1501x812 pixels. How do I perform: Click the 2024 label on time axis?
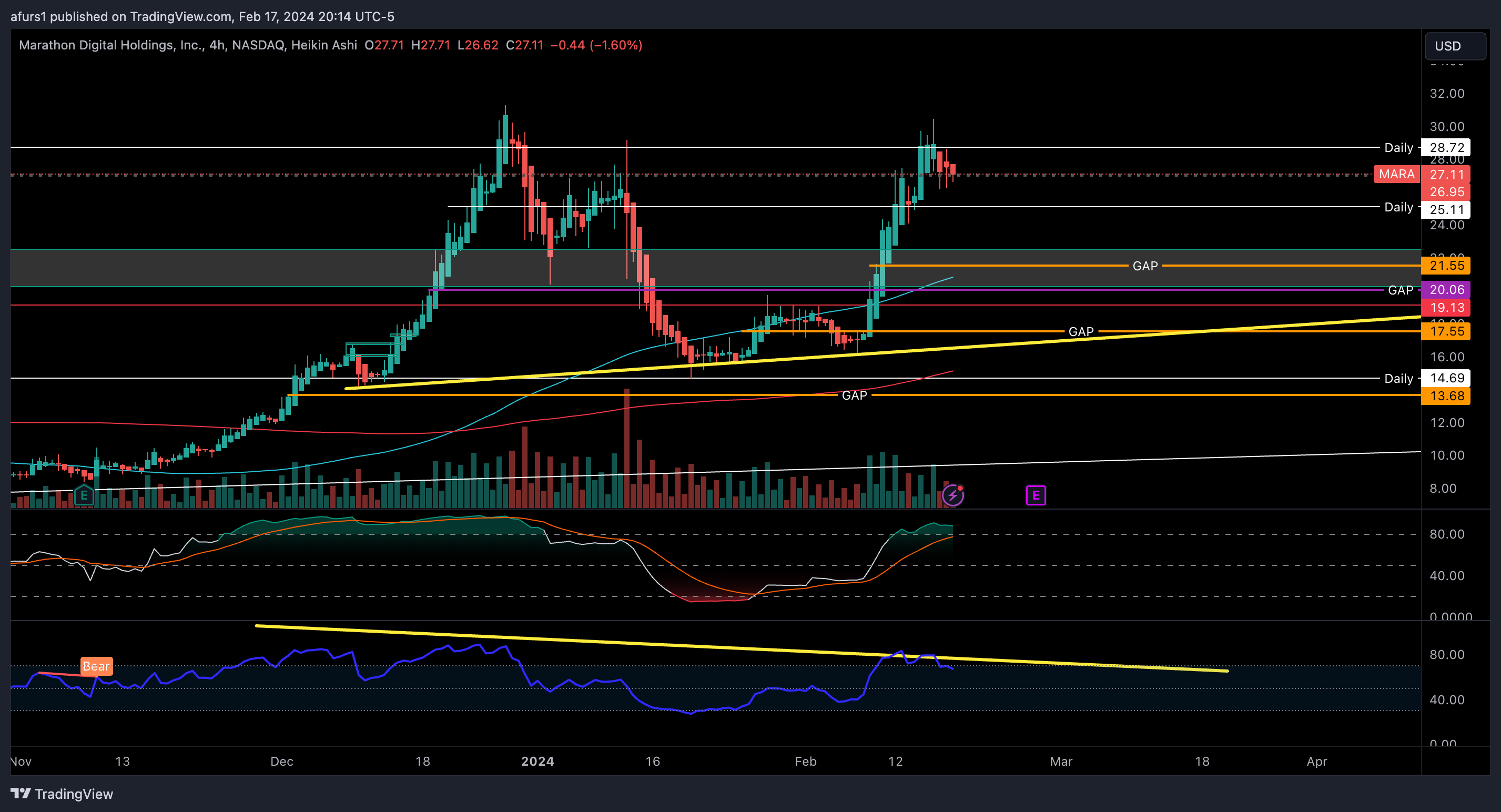[537, 762]
